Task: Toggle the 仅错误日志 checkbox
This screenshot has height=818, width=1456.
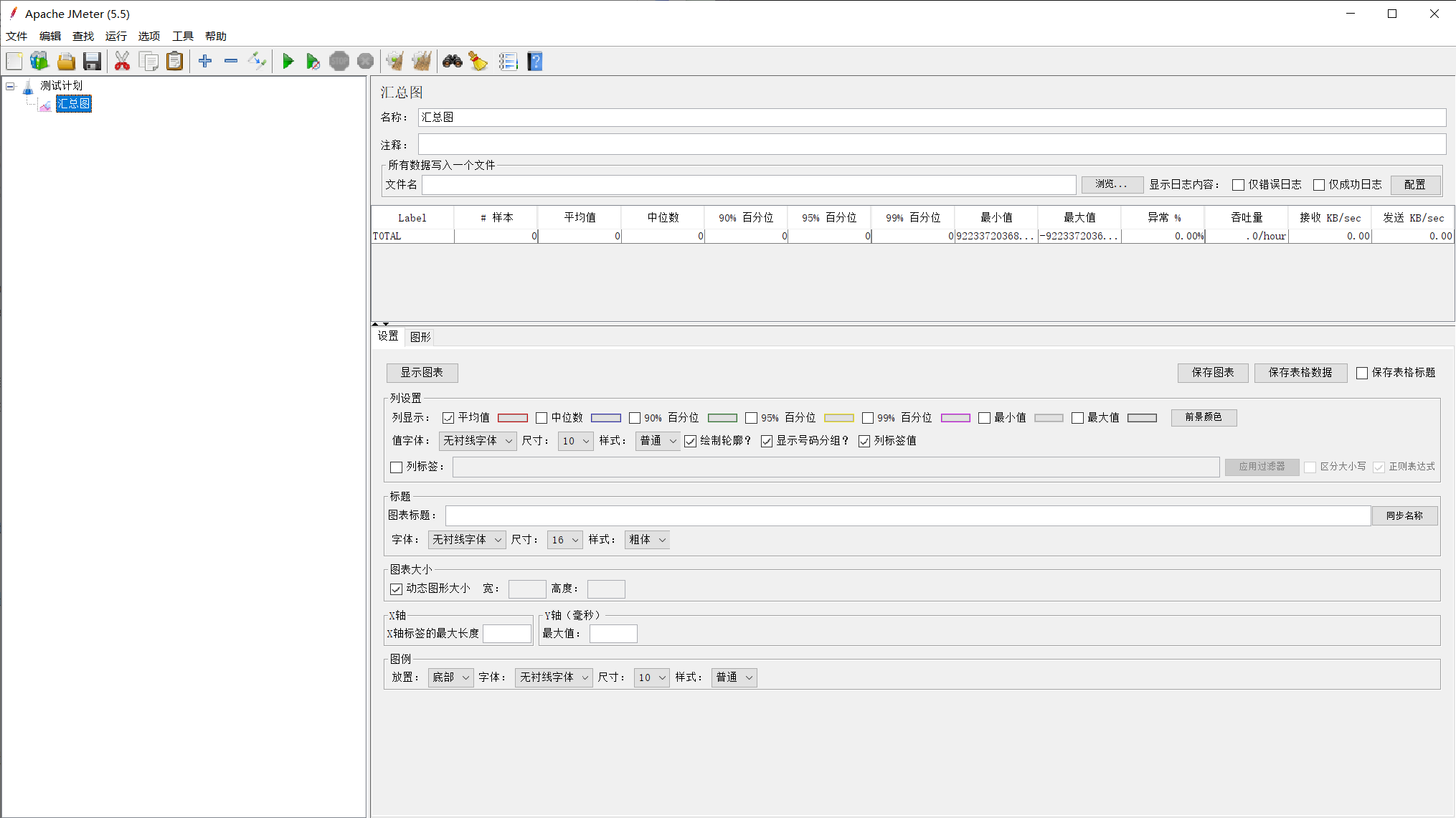Action: (x=1238, y=185)
